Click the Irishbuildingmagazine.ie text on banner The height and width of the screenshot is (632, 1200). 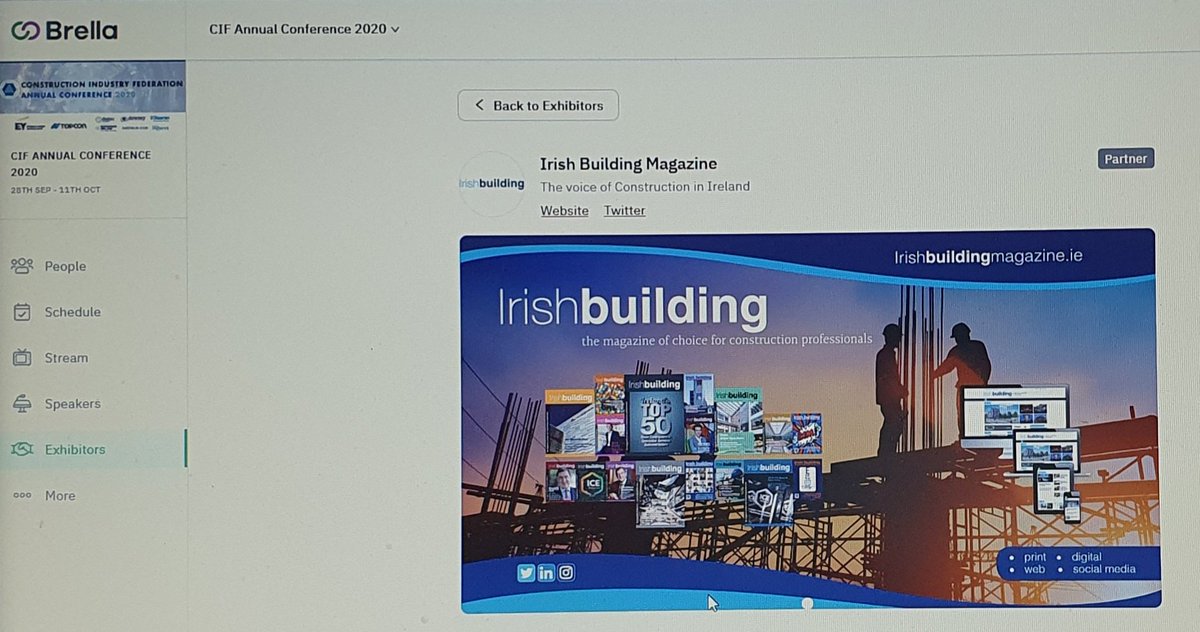988,257
